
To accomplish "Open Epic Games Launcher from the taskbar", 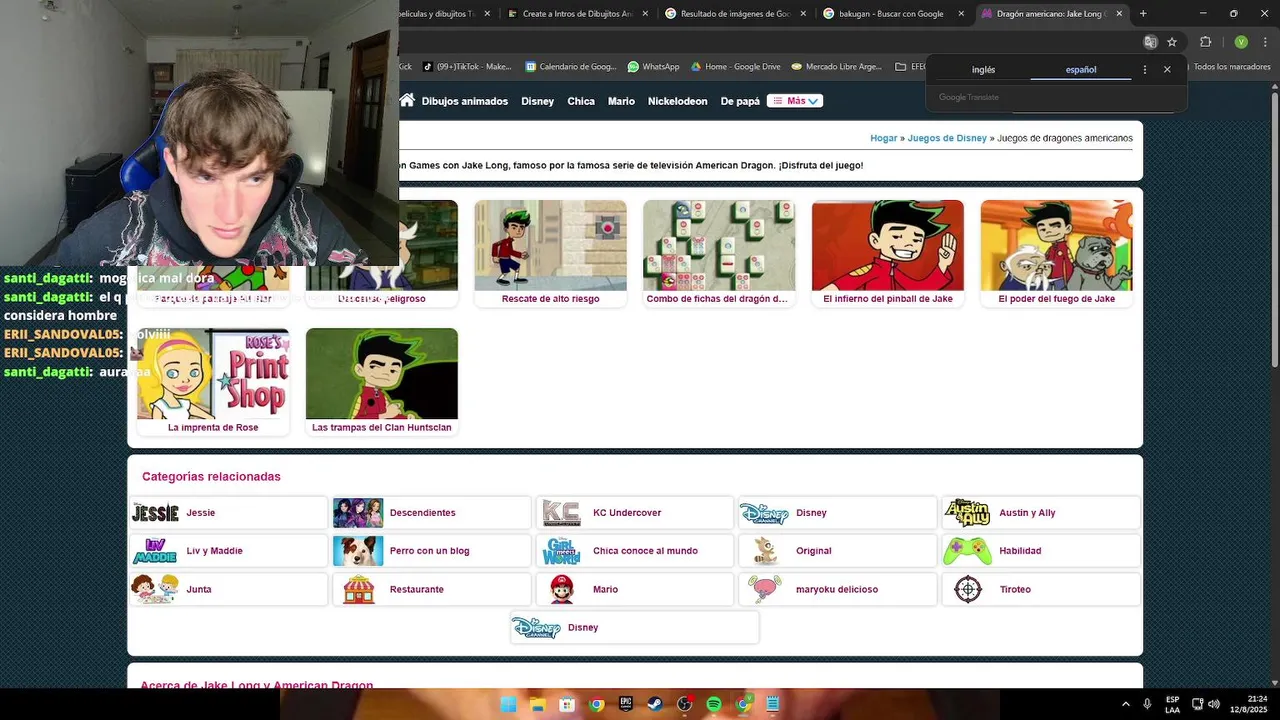I will (x=626, y=704).
